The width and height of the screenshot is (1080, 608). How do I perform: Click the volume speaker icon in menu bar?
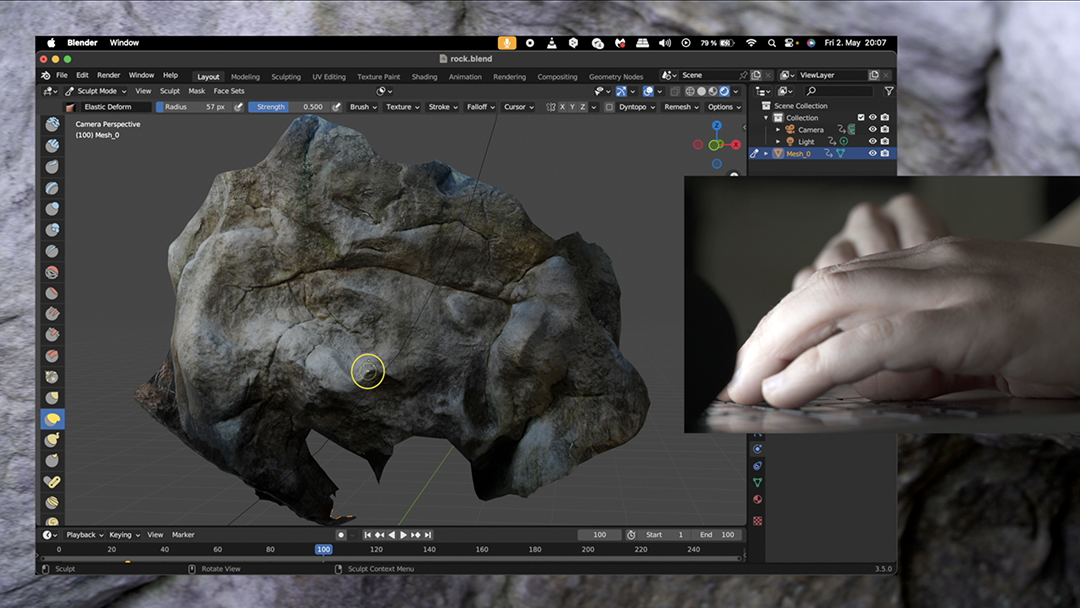tap(665, 43)
